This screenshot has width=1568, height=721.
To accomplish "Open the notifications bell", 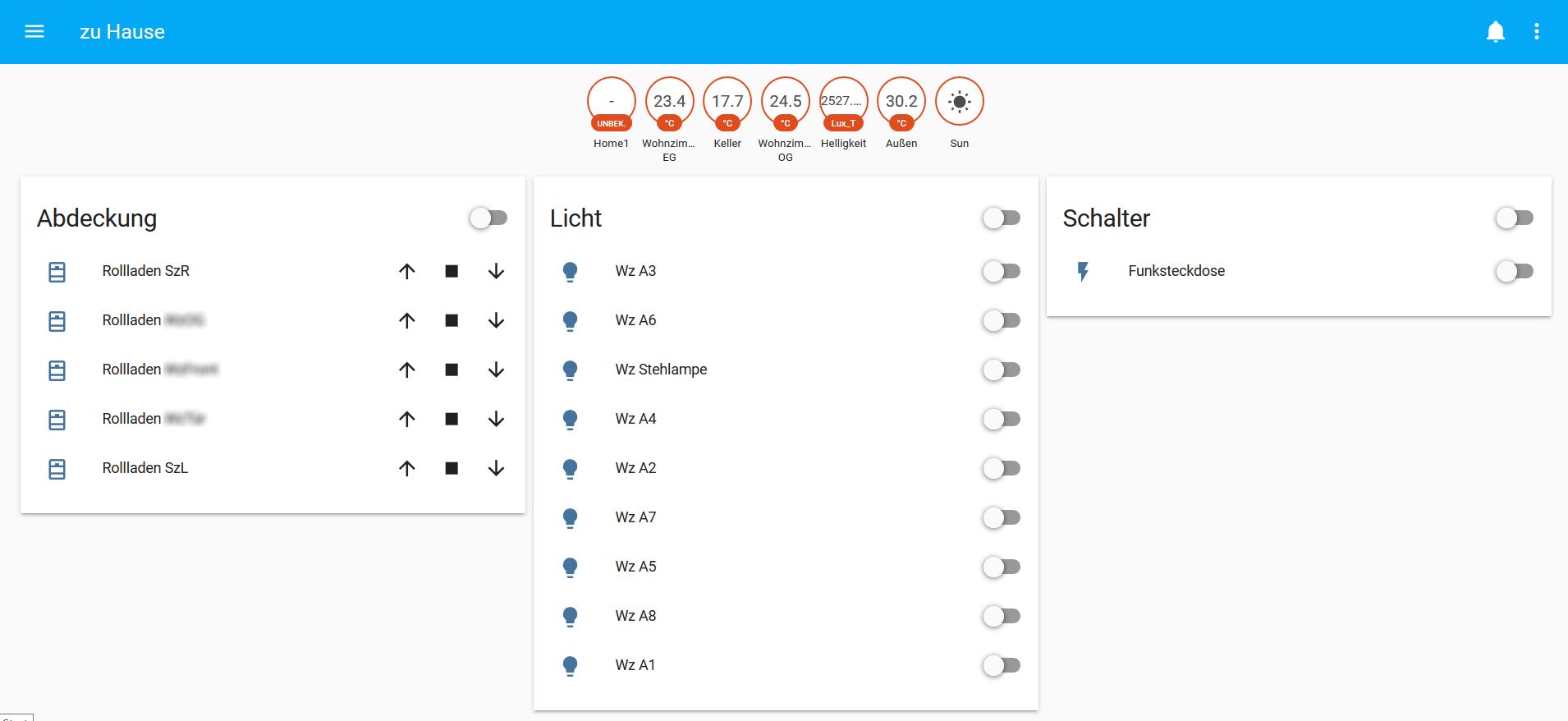I will (1495, 31).
